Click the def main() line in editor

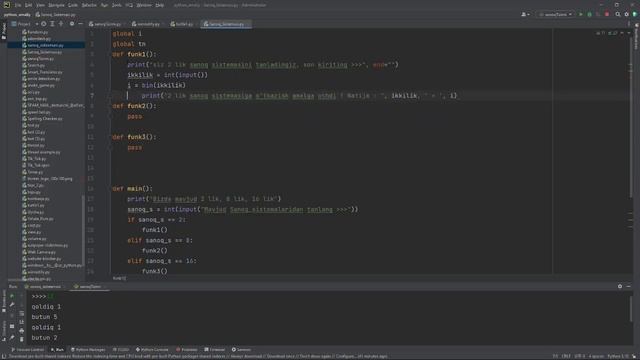click(132, 189)
